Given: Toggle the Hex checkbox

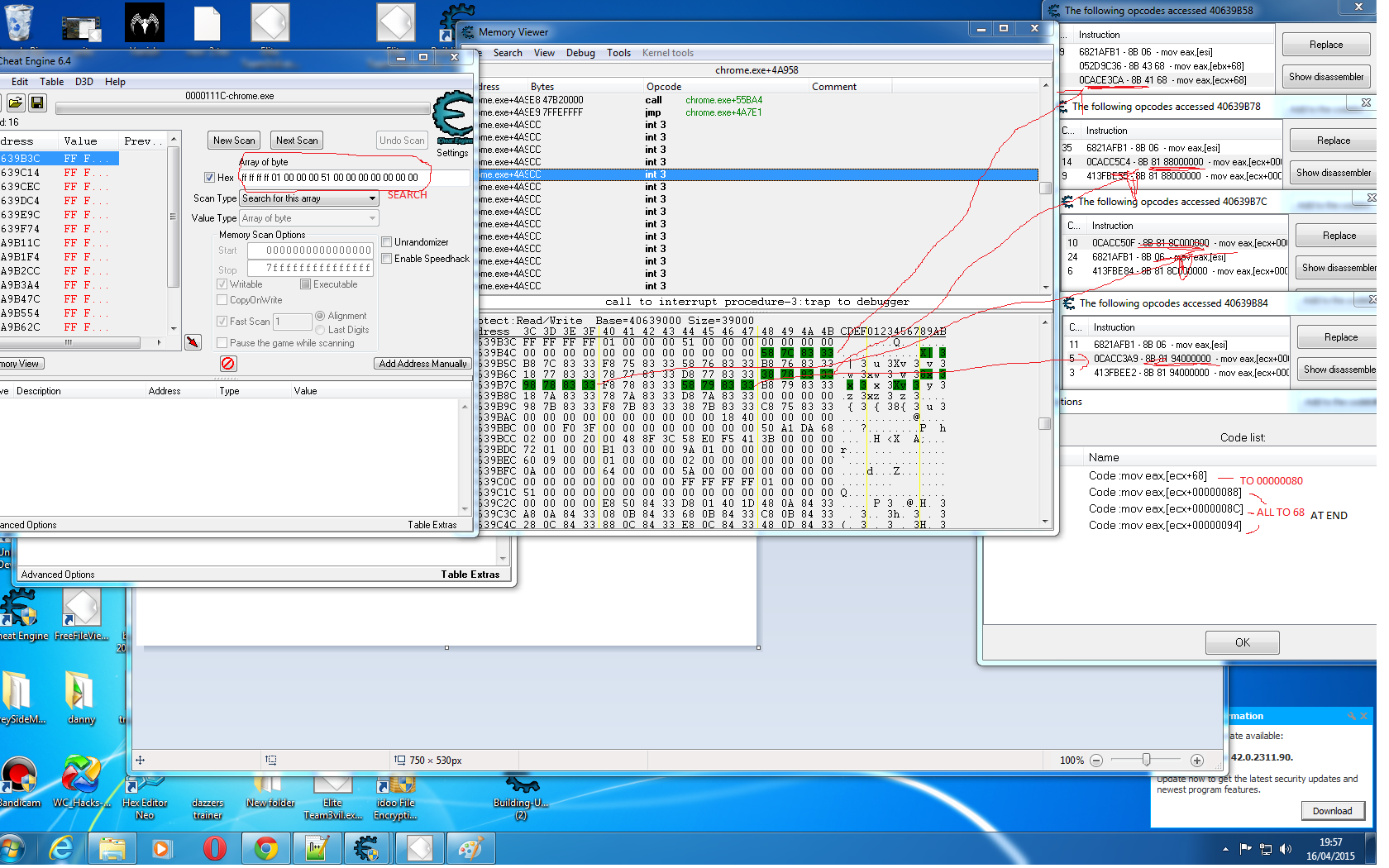Looking at the screenshot, I should click(210, 178).
